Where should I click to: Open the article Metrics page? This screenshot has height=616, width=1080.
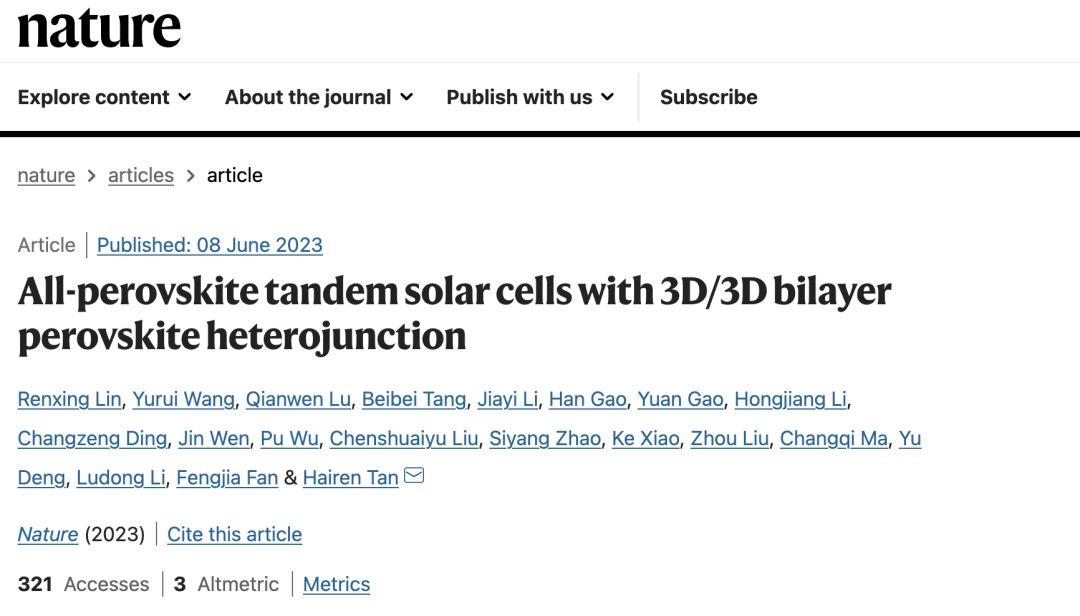click(336, 584)
